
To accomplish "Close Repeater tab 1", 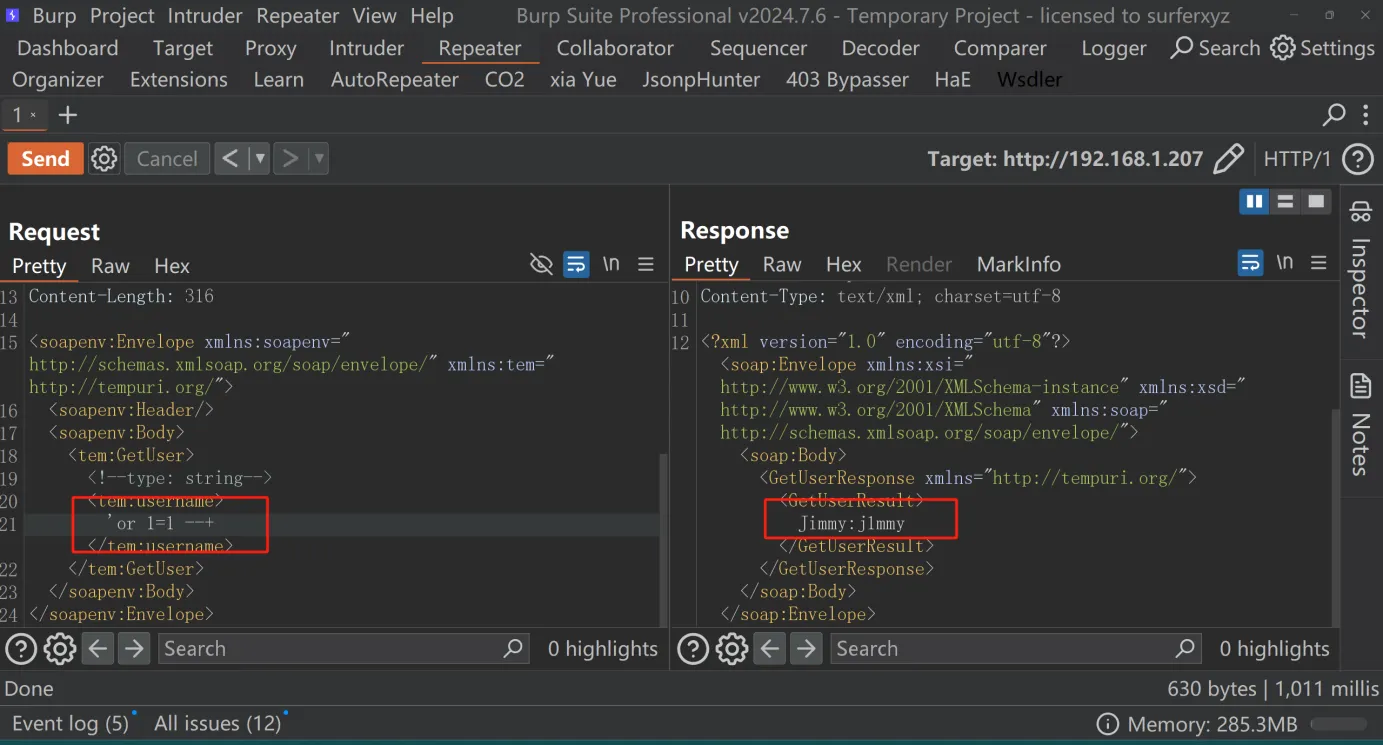I will coord(33,115).
